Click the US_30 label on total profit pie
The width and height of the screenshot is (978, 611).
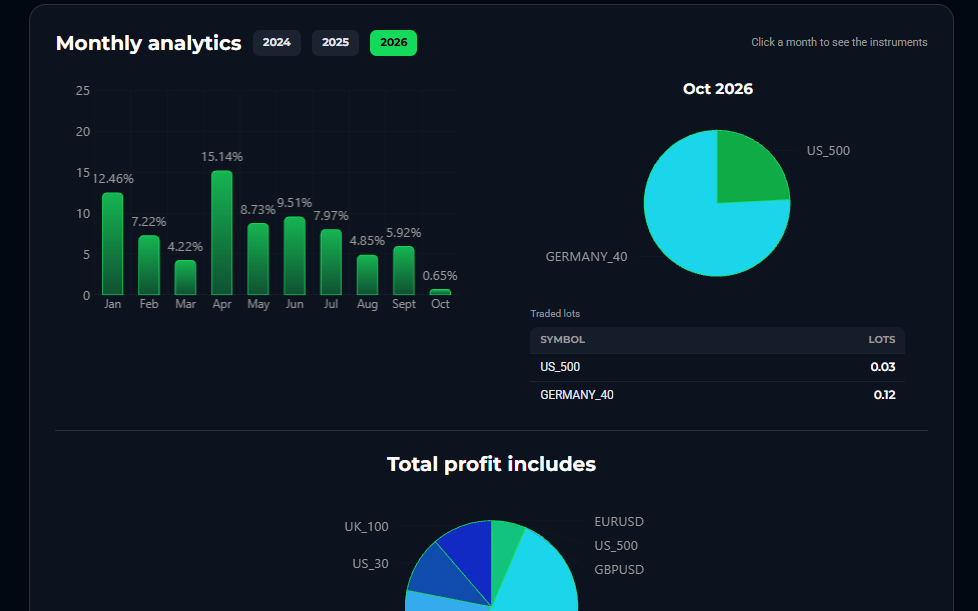point(370,564)
